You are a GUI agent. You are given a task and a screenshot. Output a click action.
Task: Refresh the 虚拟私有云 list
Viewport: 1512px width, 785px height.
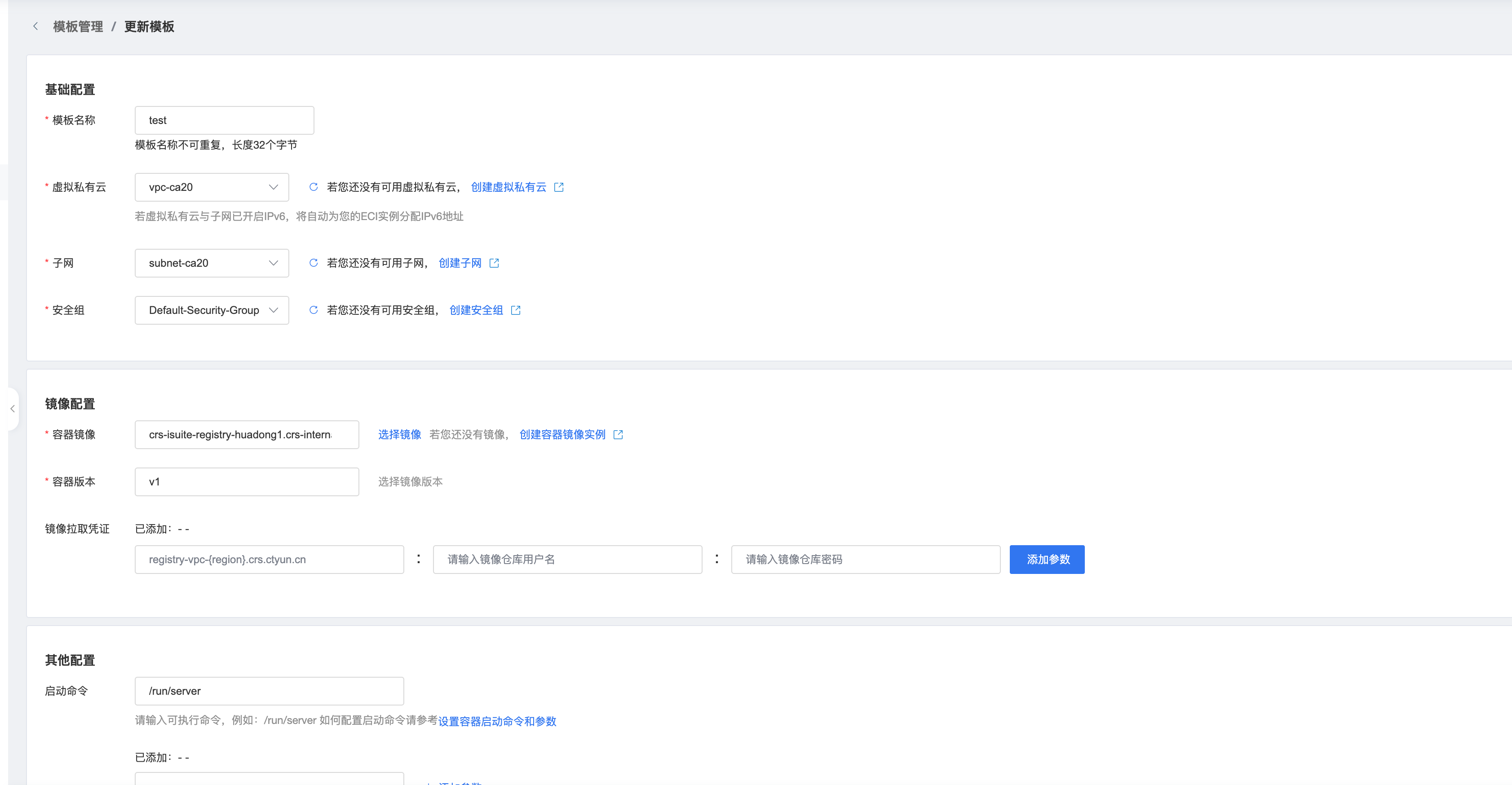point(314,187)
